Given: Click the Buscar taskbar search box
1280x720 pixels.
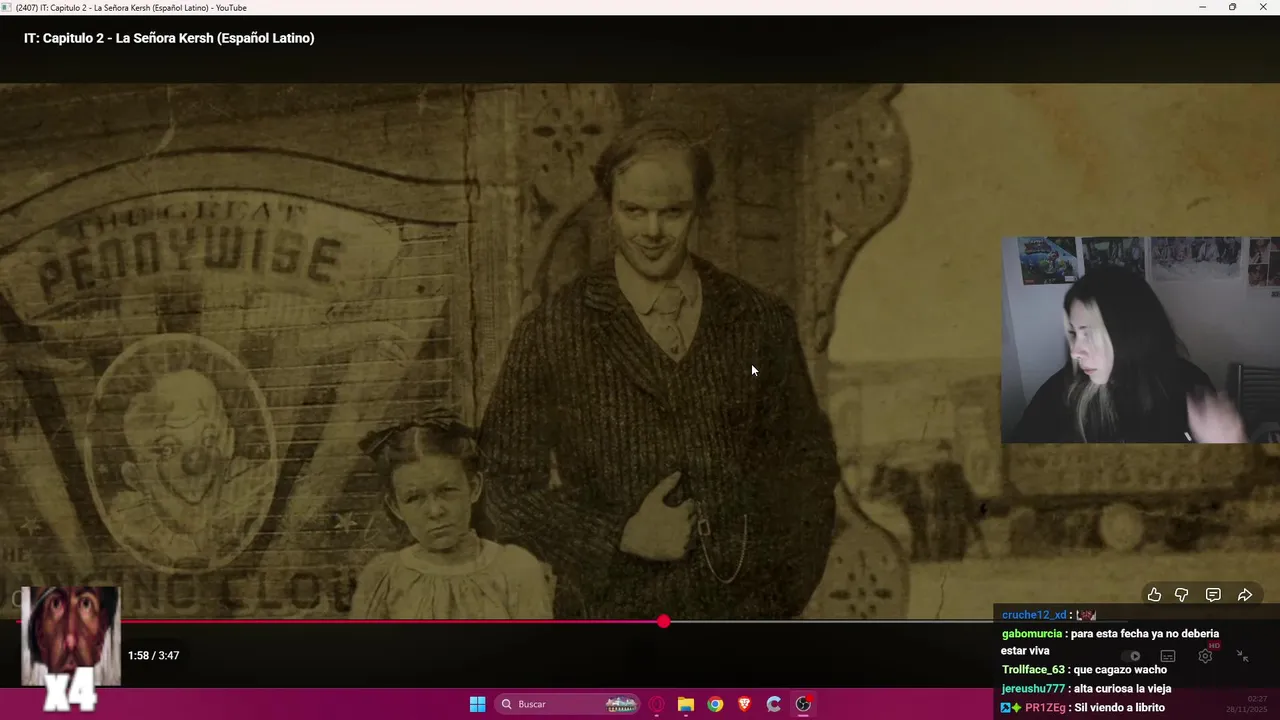Looking at the screenshot, I should [x=568, y=704].
